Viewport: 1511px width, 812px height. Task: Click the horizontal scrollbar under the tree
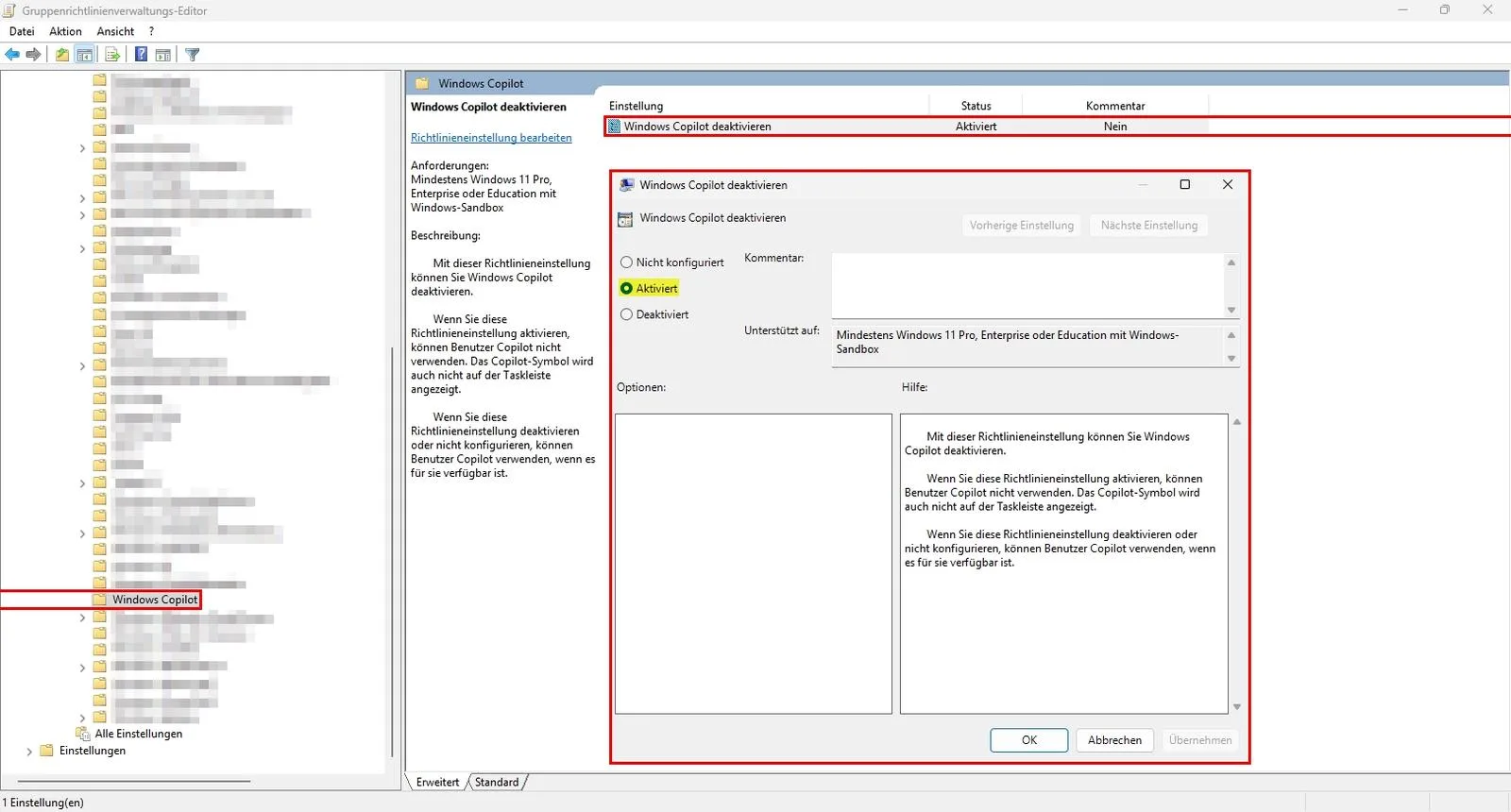(x=132, y=782)
